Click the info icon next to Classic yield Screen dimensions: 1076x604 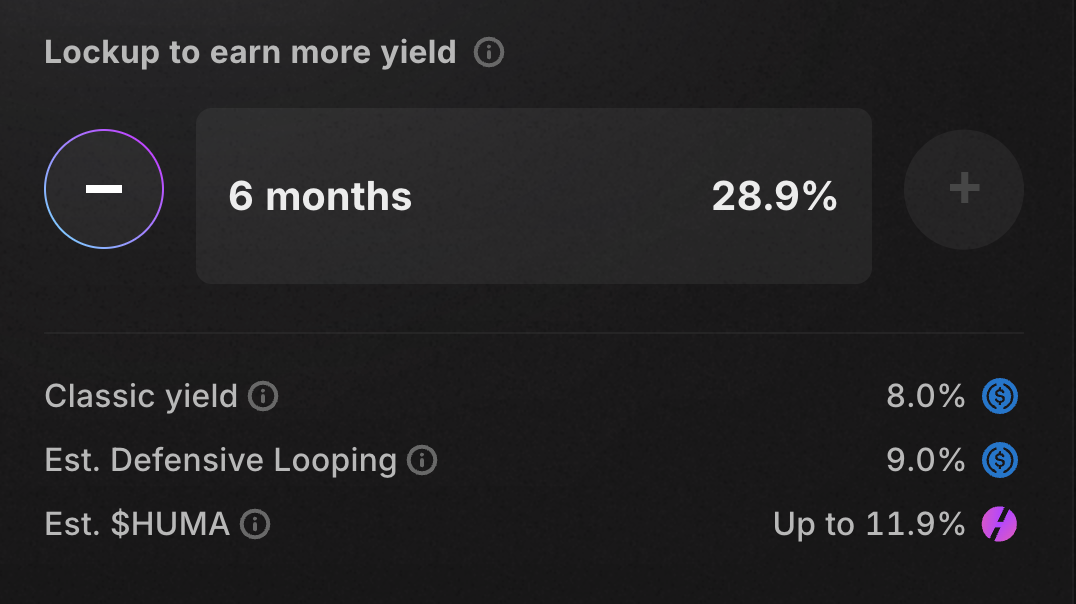pos(261,397)
